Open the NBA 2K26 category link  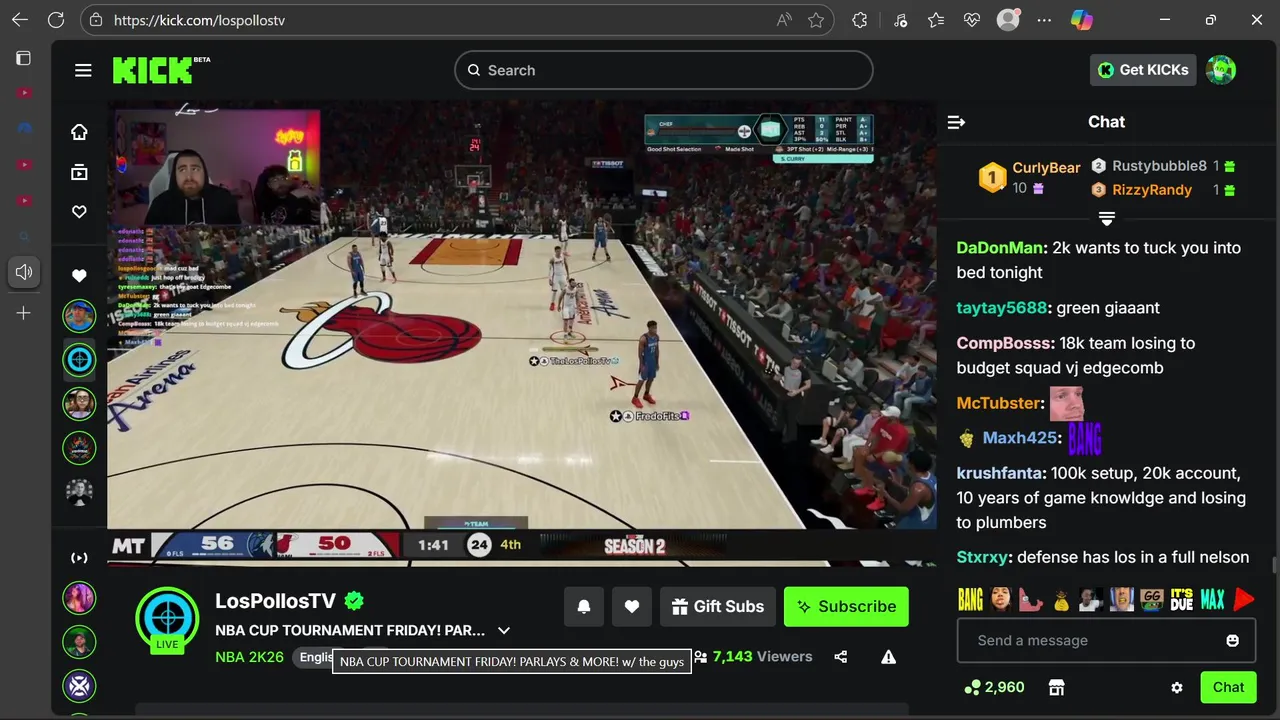249,657
